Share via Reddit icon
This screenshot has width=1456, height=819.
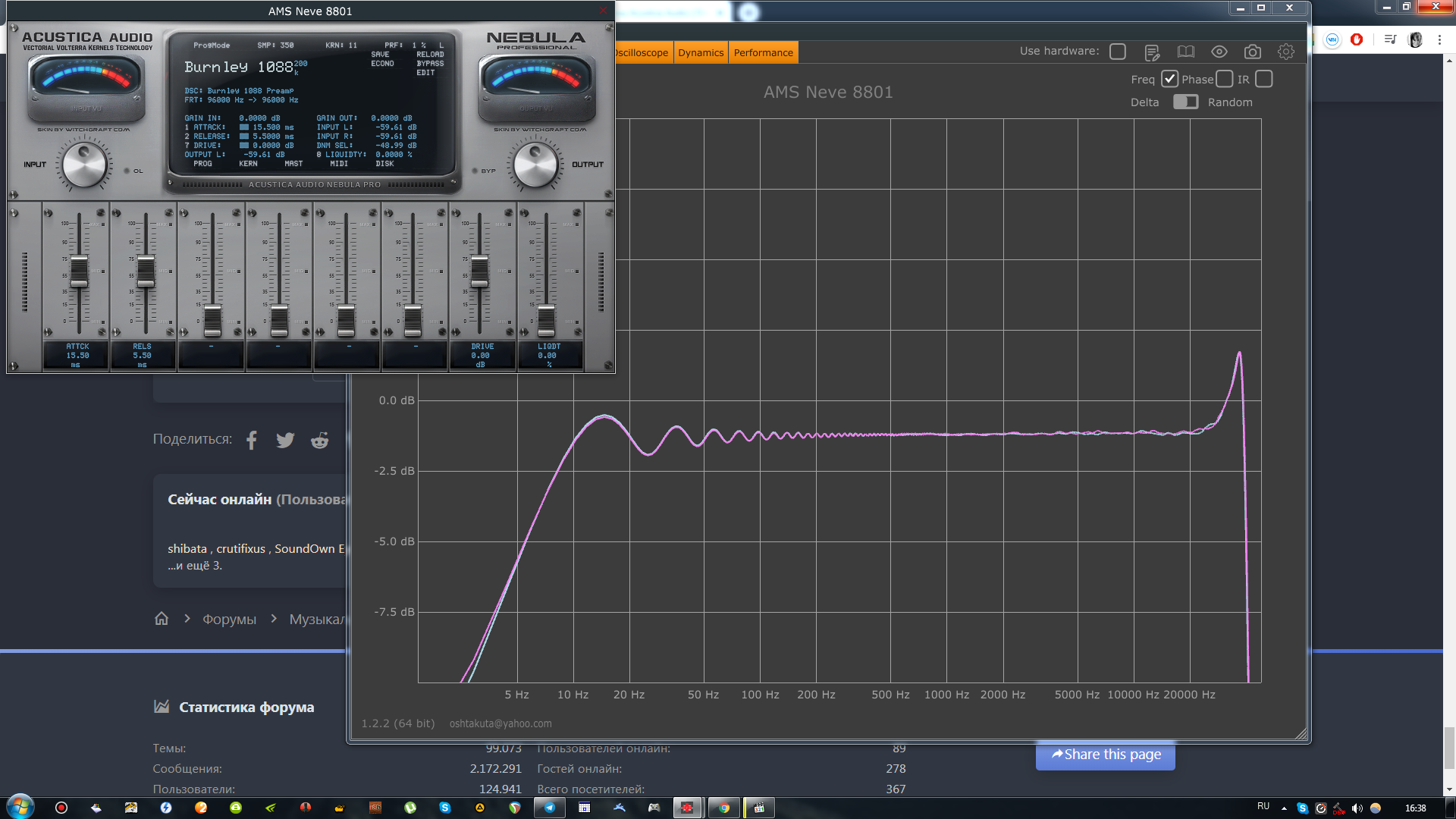pos(320,440)
